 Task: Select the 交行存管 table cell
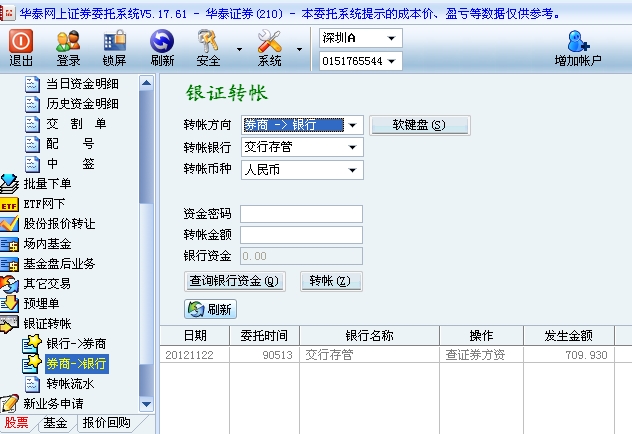click(370, 355)
